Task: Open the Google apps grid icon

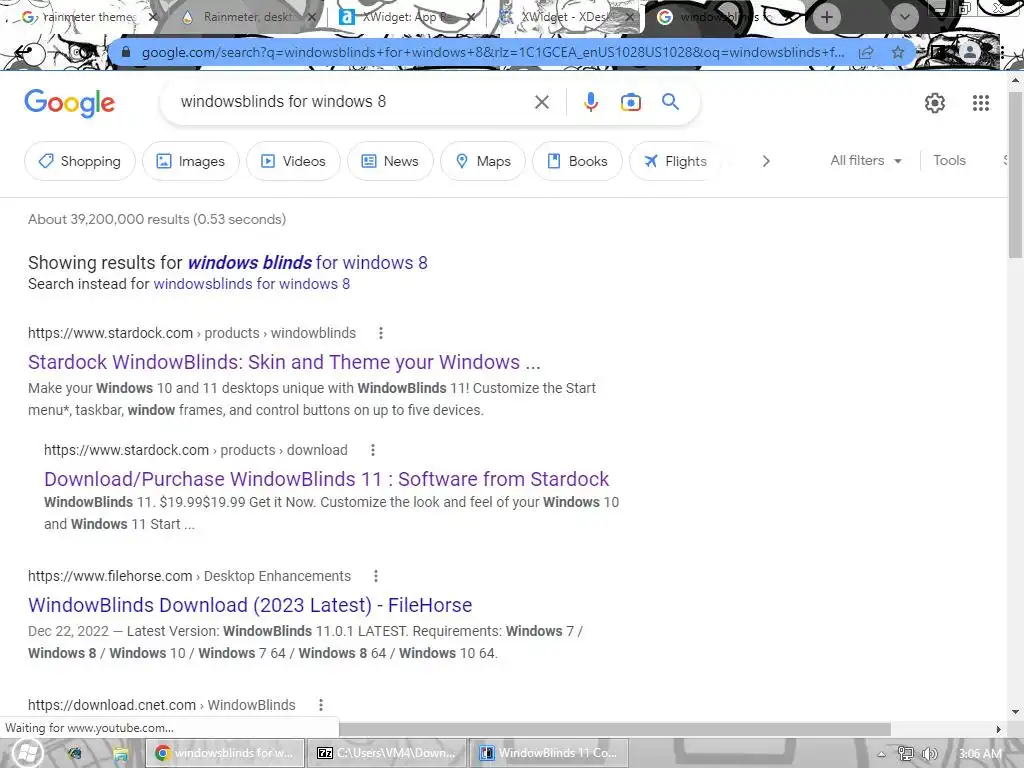Action: (x=980, y=103)
